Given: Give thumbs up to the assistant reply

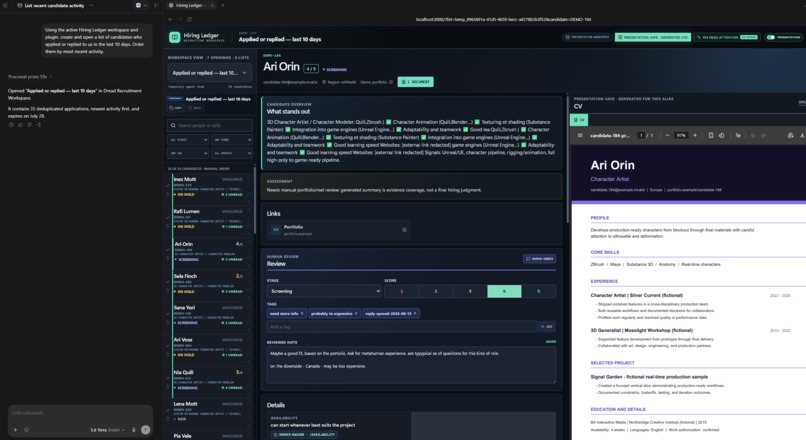Looking at the screenshot, I should pos(21,124).
